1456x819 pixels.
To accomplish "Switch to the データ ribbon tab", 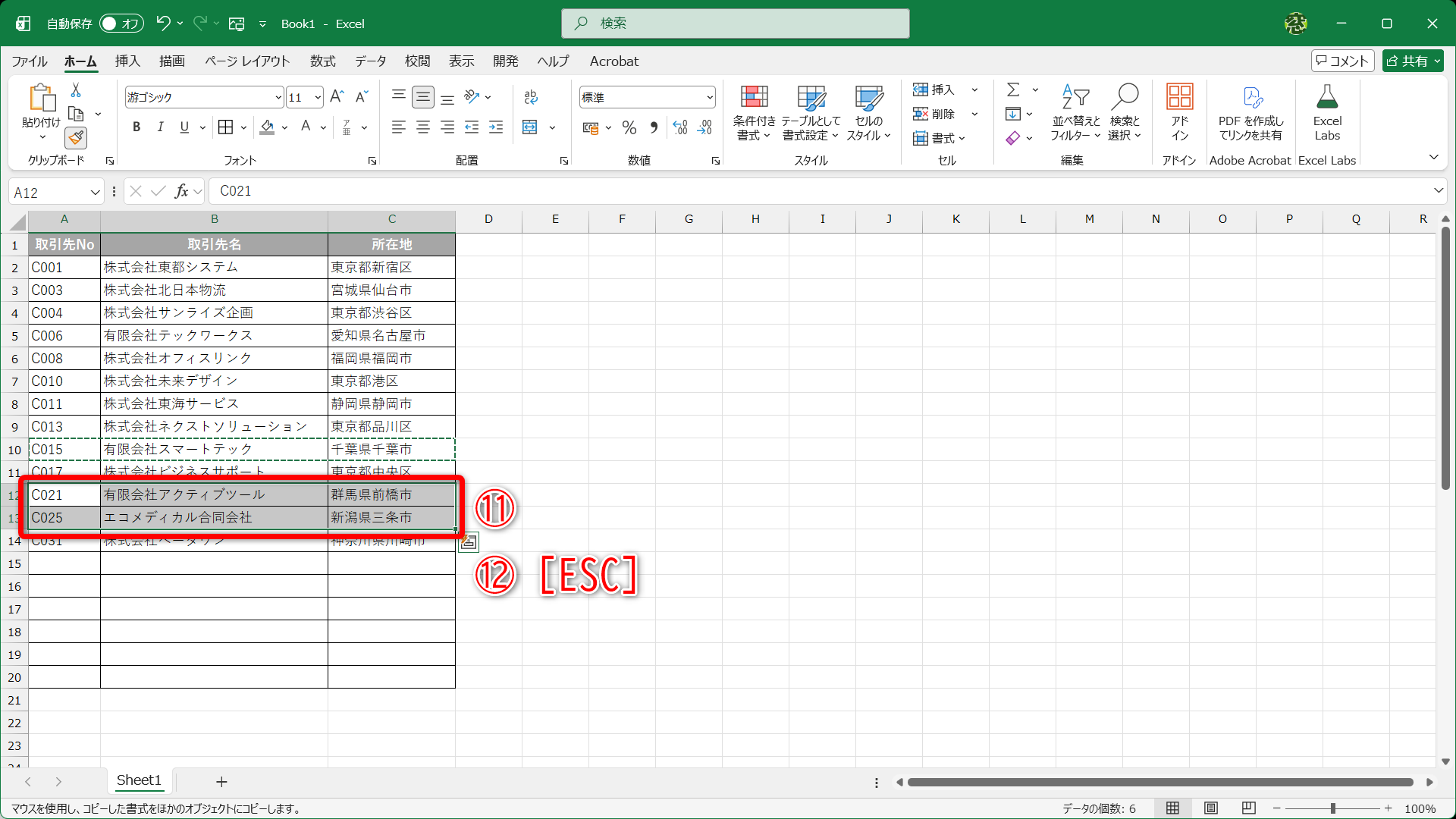I will click(370, 61).
